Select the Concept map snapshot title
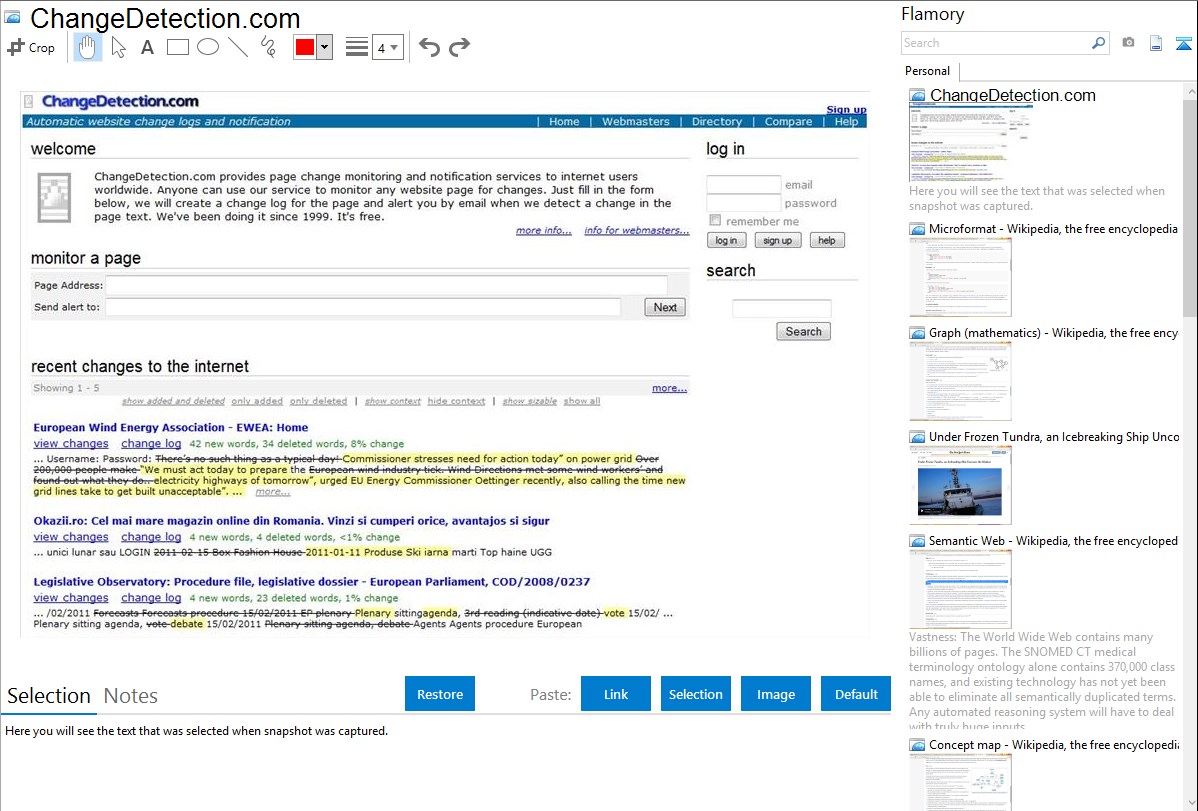1198x811 pixels. point(1053,744)
